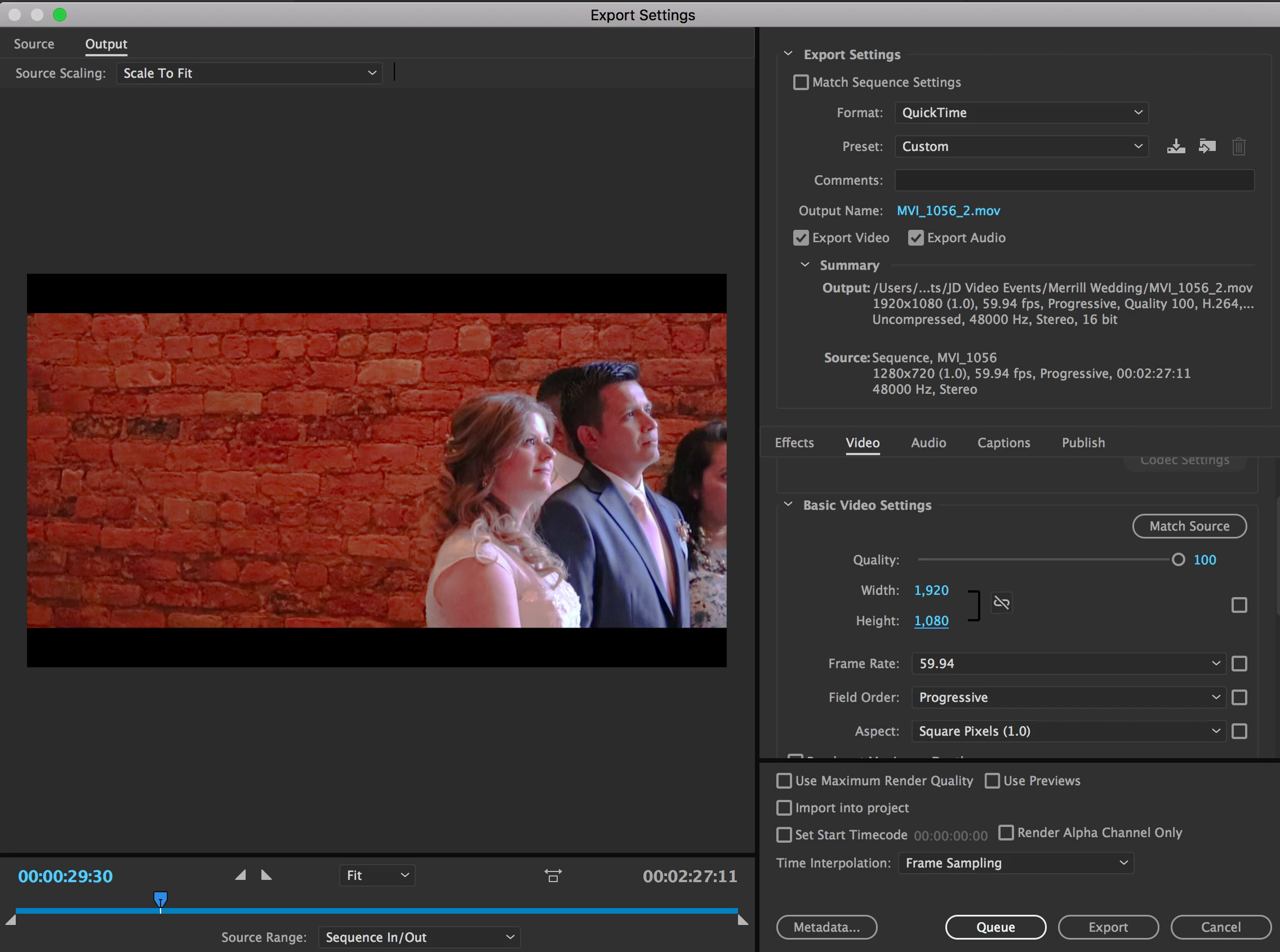Image resolution: width=1280 pixels, height=952 pixels.
Task: Switch to the Source tab
Action: (x=34, y=44)
